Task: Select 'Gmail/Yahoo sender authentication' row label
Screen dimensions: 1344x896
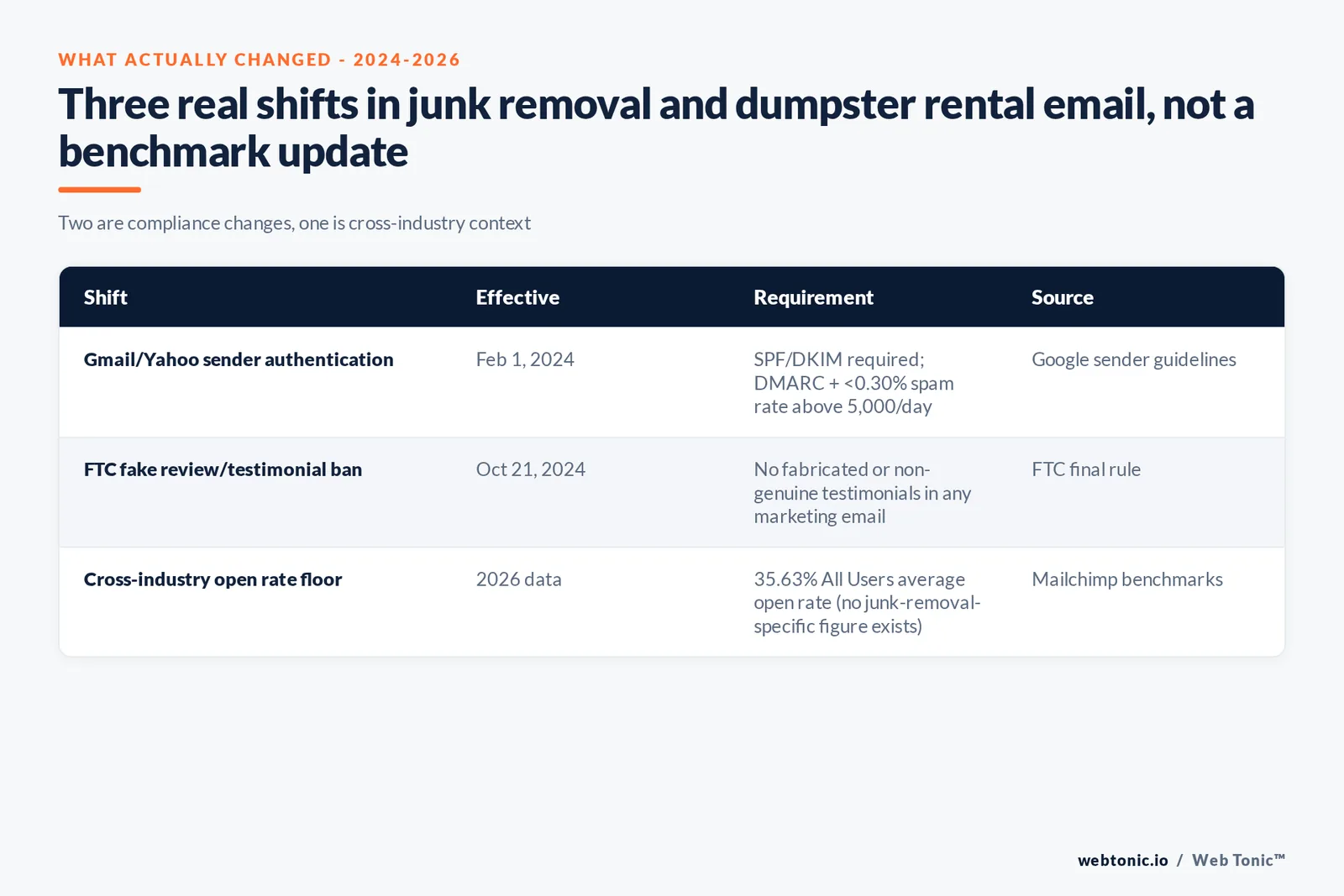Action: 239,359
